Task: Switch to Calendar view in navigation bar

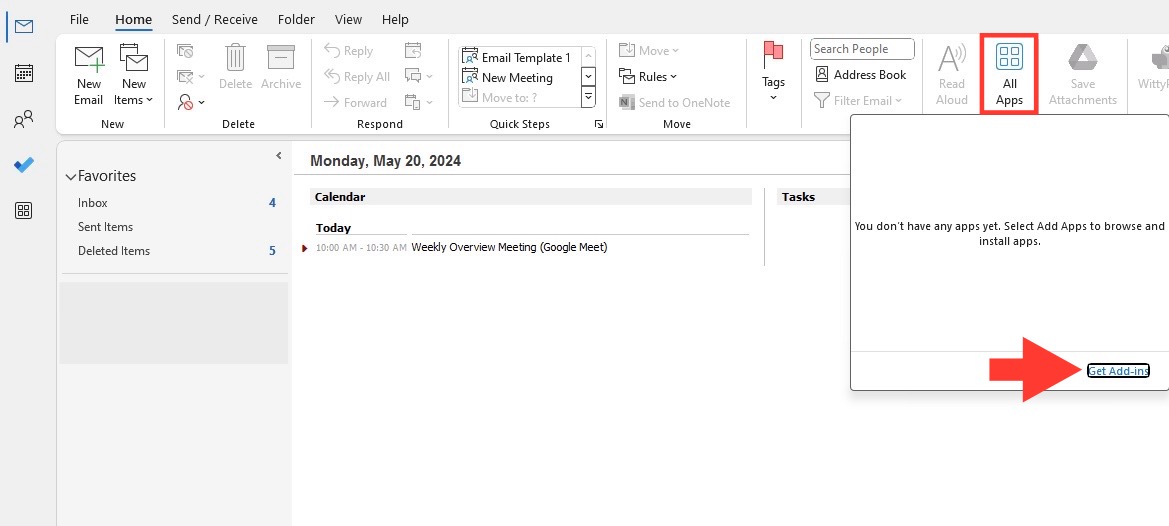Action: point(24,73)
